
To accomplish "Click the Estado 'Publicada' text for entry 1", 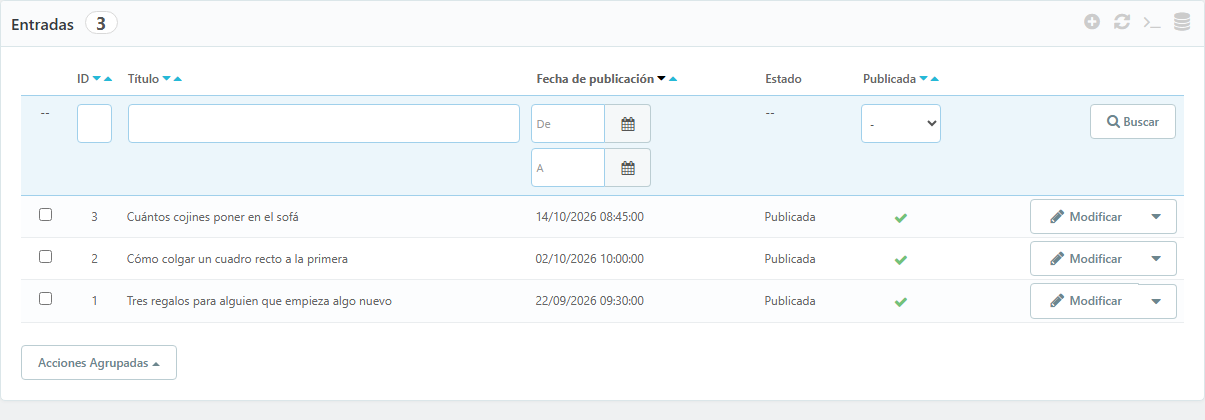I will point(790,301).
